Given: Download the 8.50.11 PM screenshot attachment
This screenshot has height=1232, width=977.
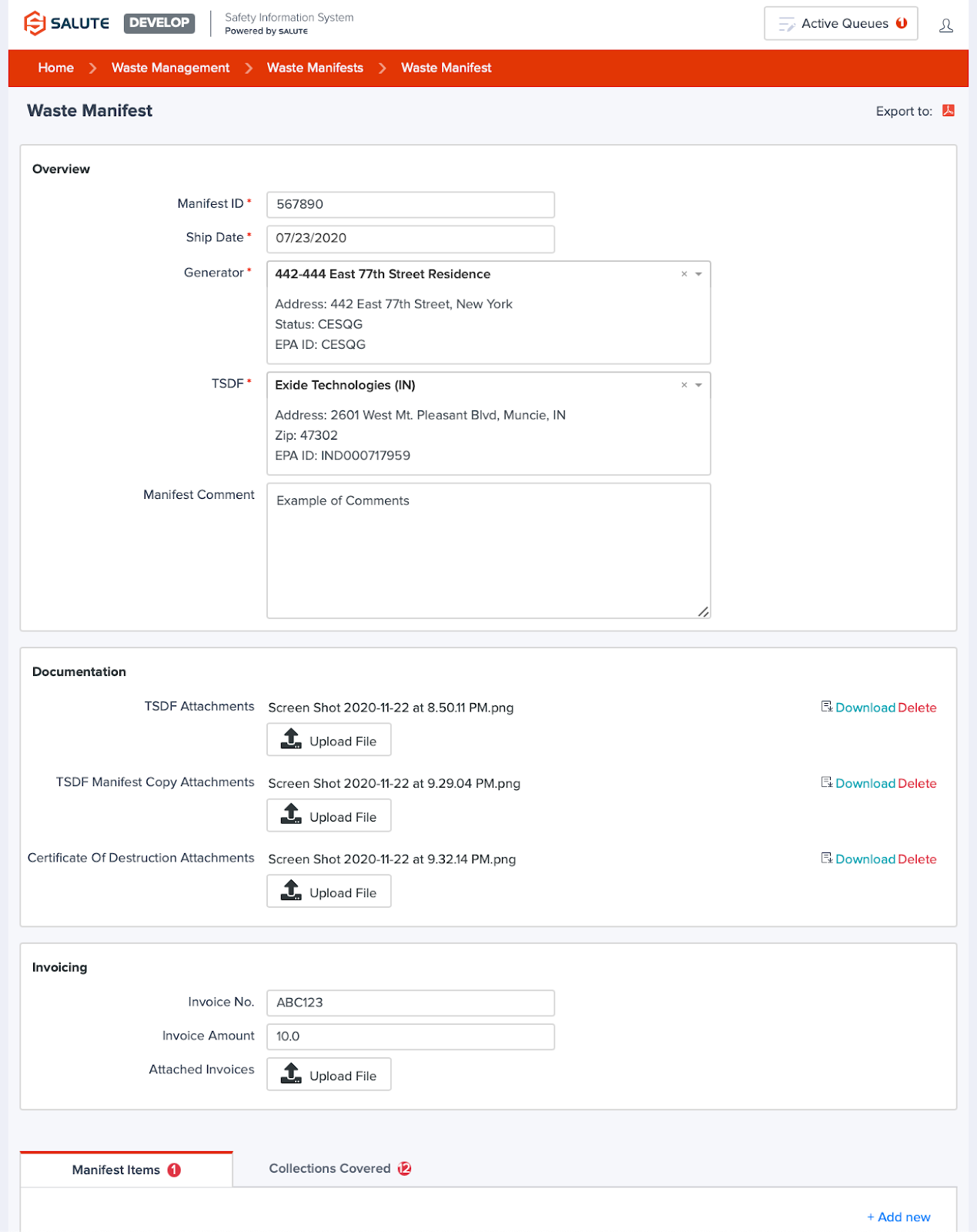Looking at the screenshot, I should [865, 708].
